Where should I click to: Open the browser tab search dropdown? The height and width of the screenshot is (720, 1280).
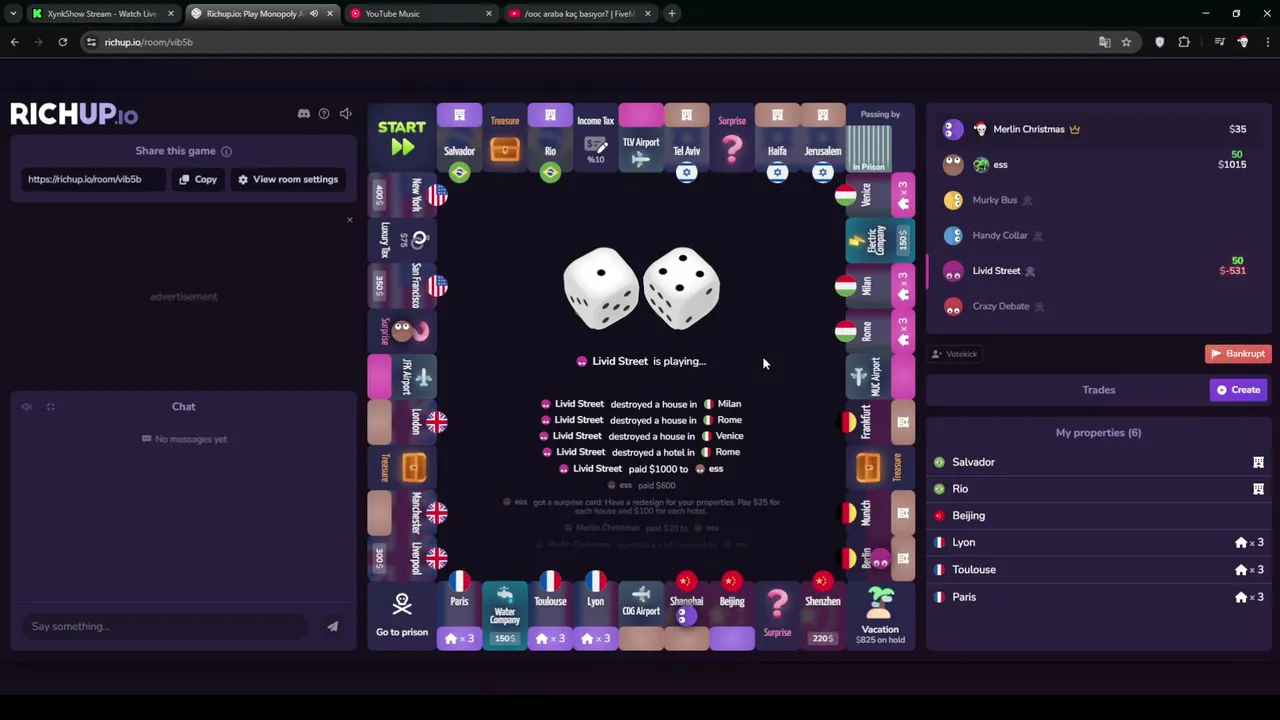click(x=13, y=14)
